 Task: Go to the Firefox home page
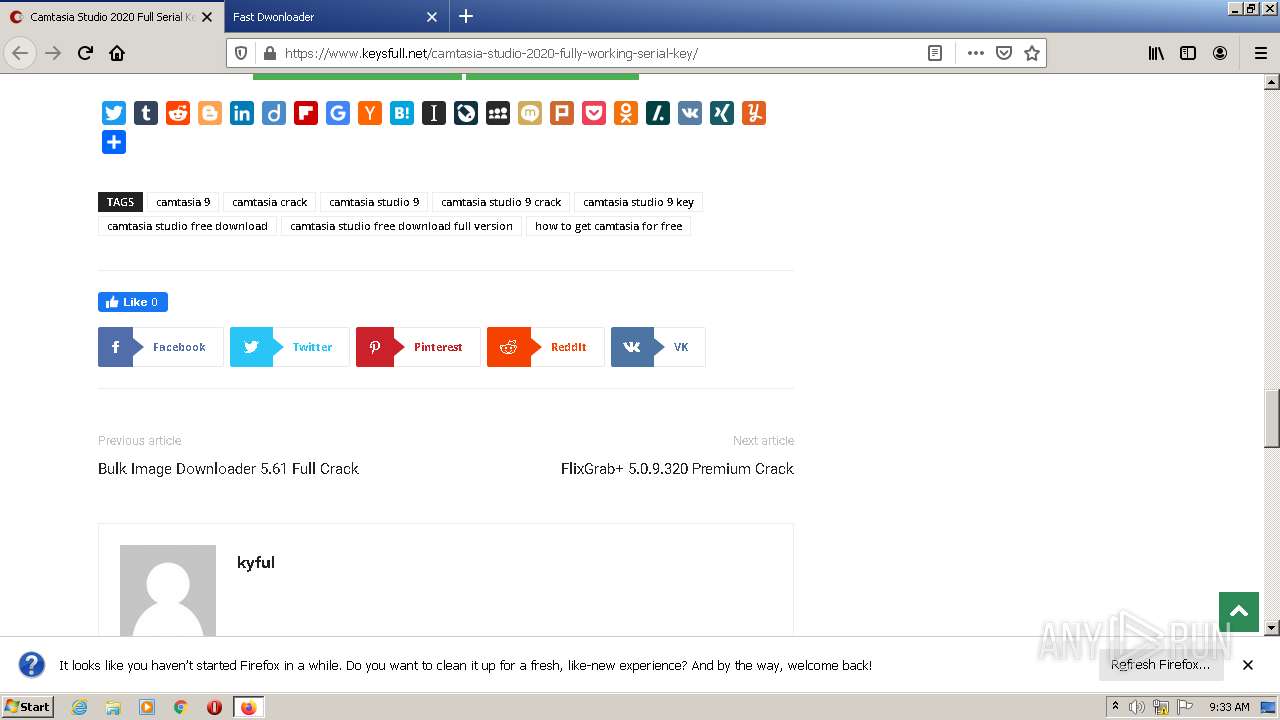(117, 53)
